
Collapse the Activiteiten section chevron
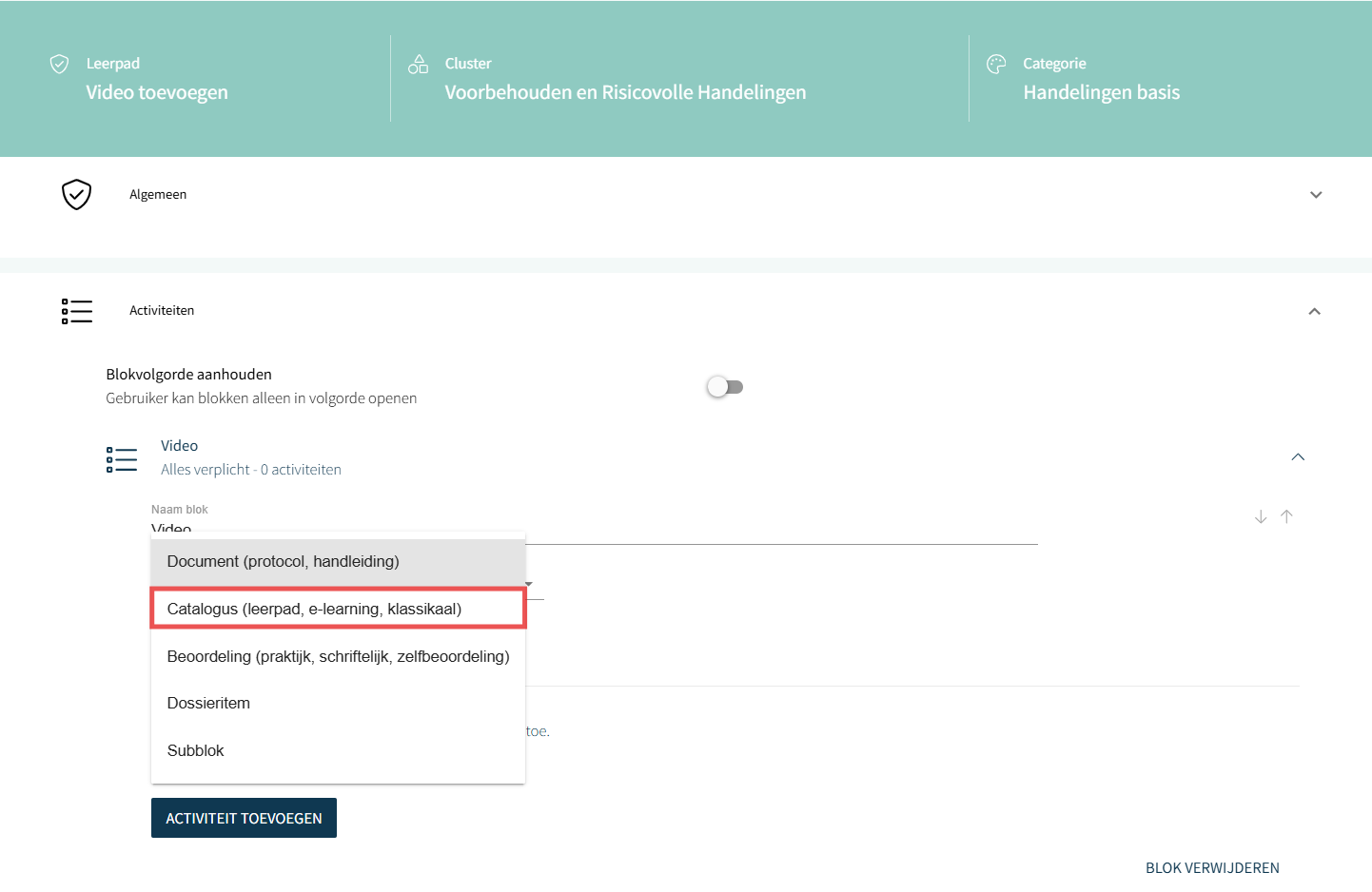1314,312
